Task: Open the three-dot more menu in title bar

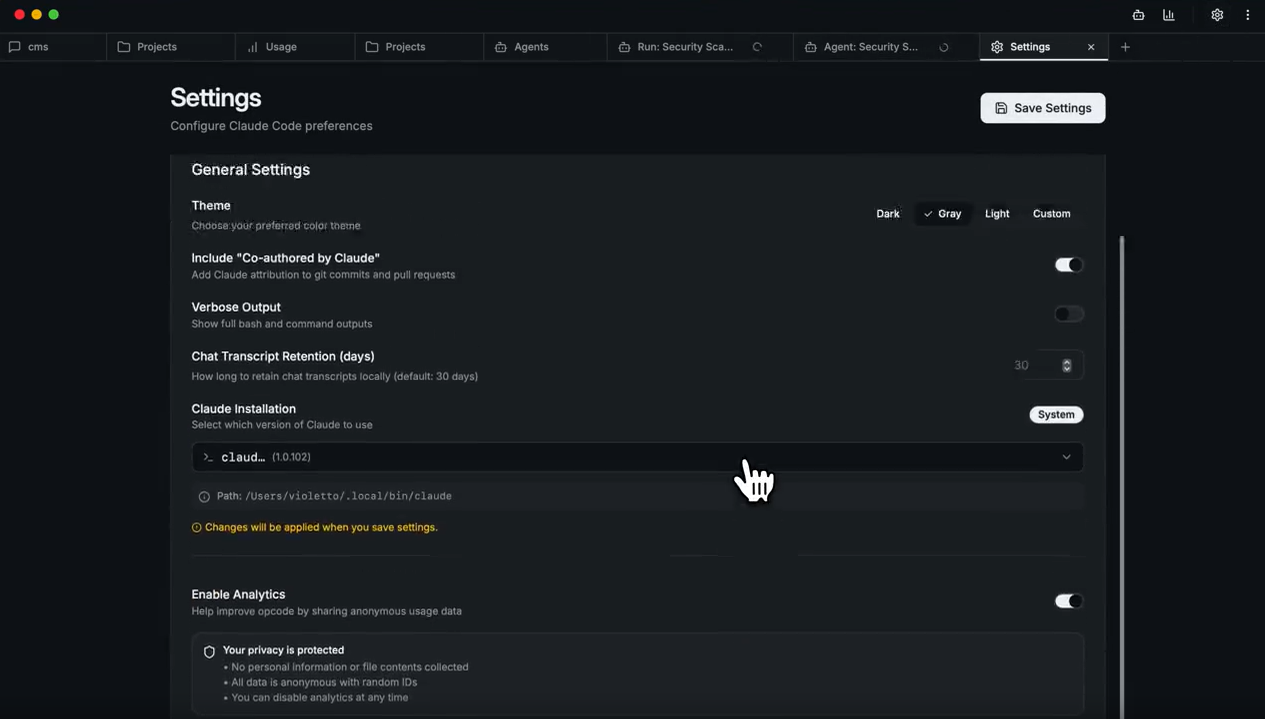Action: (x=1247, y=15)
